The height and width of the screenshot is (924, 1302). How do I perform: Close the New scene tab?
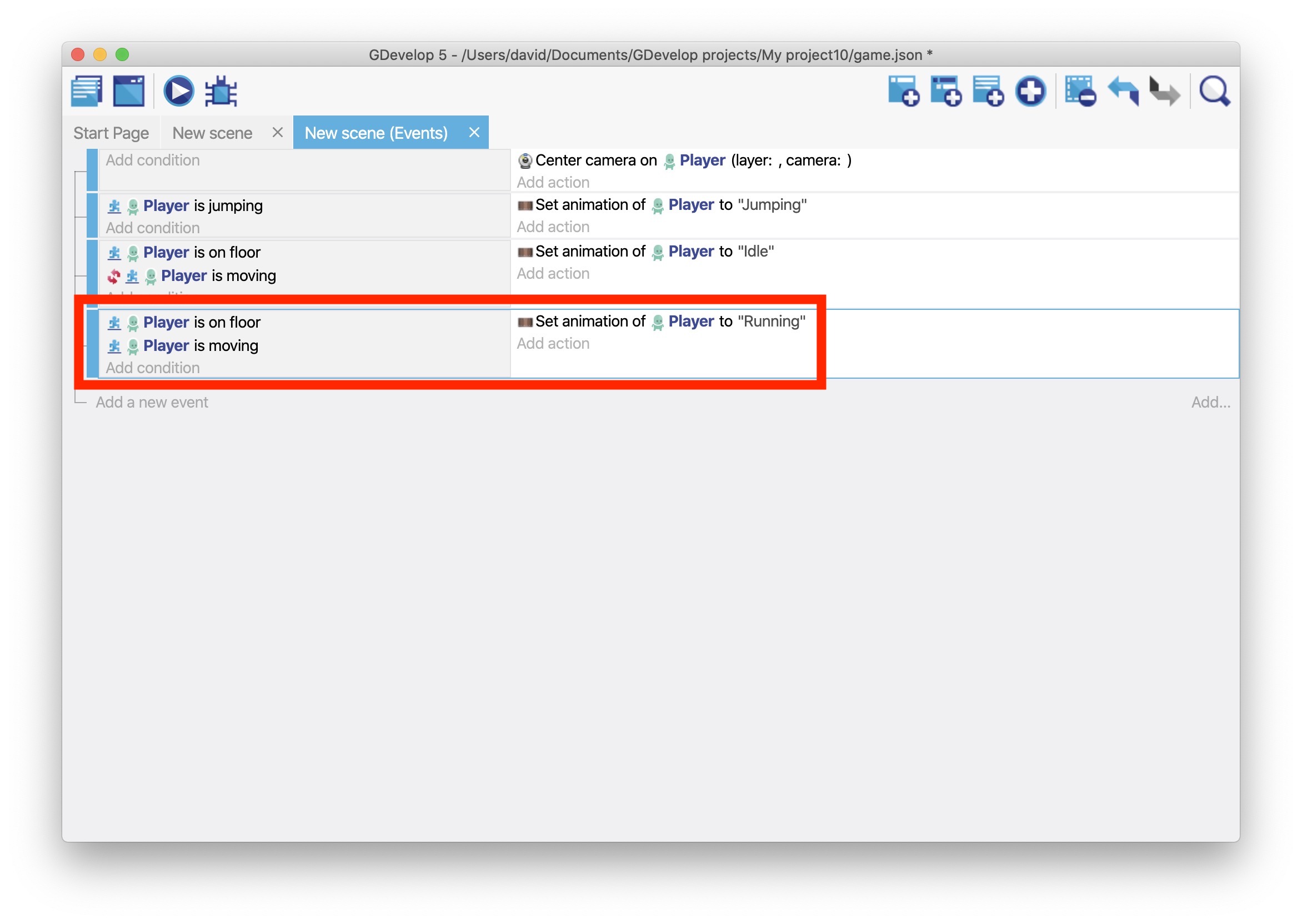pyautogui.click(x=278, y=133)
